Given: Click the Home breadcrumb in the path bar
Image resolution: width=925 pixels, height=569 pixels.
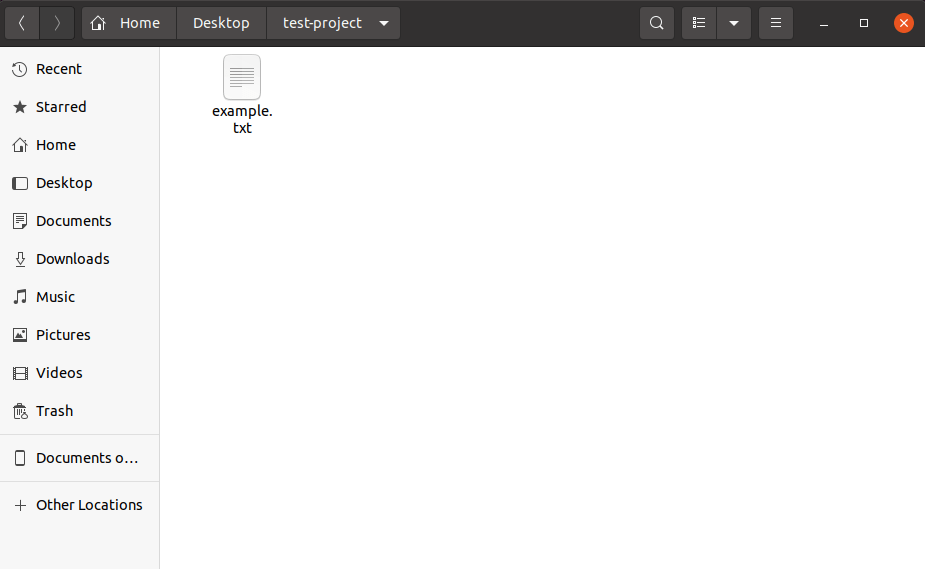Looking at the screenshot, I should pos(129,23).
